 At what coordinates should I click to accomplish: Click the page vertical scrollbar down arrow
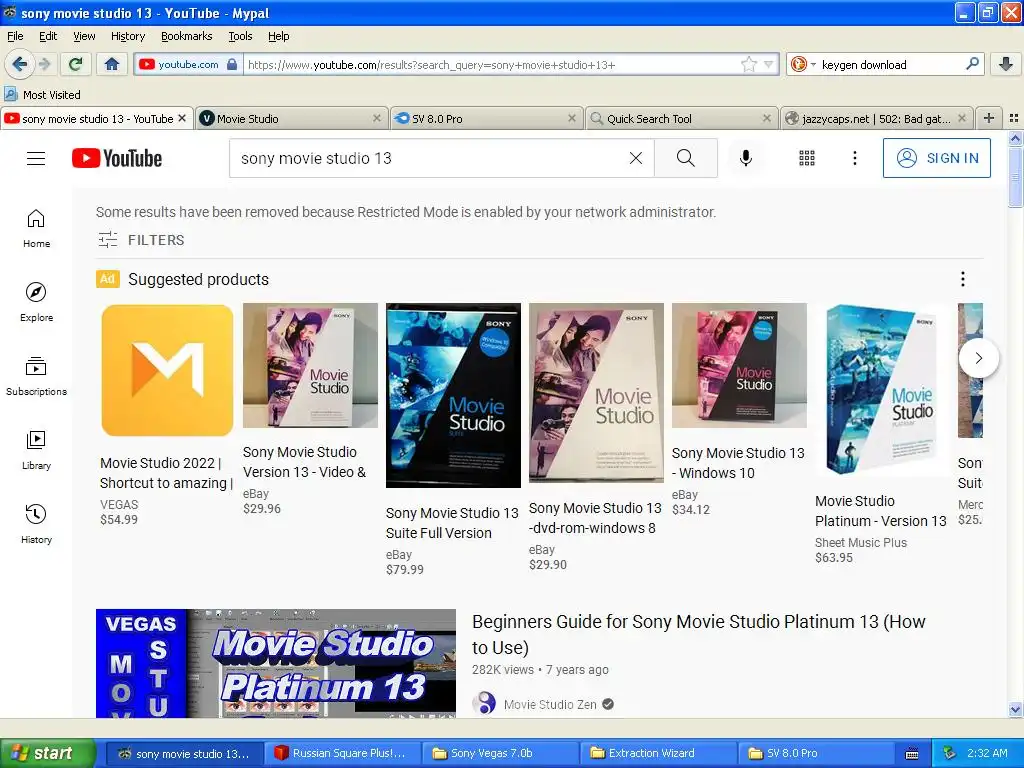1015,709
